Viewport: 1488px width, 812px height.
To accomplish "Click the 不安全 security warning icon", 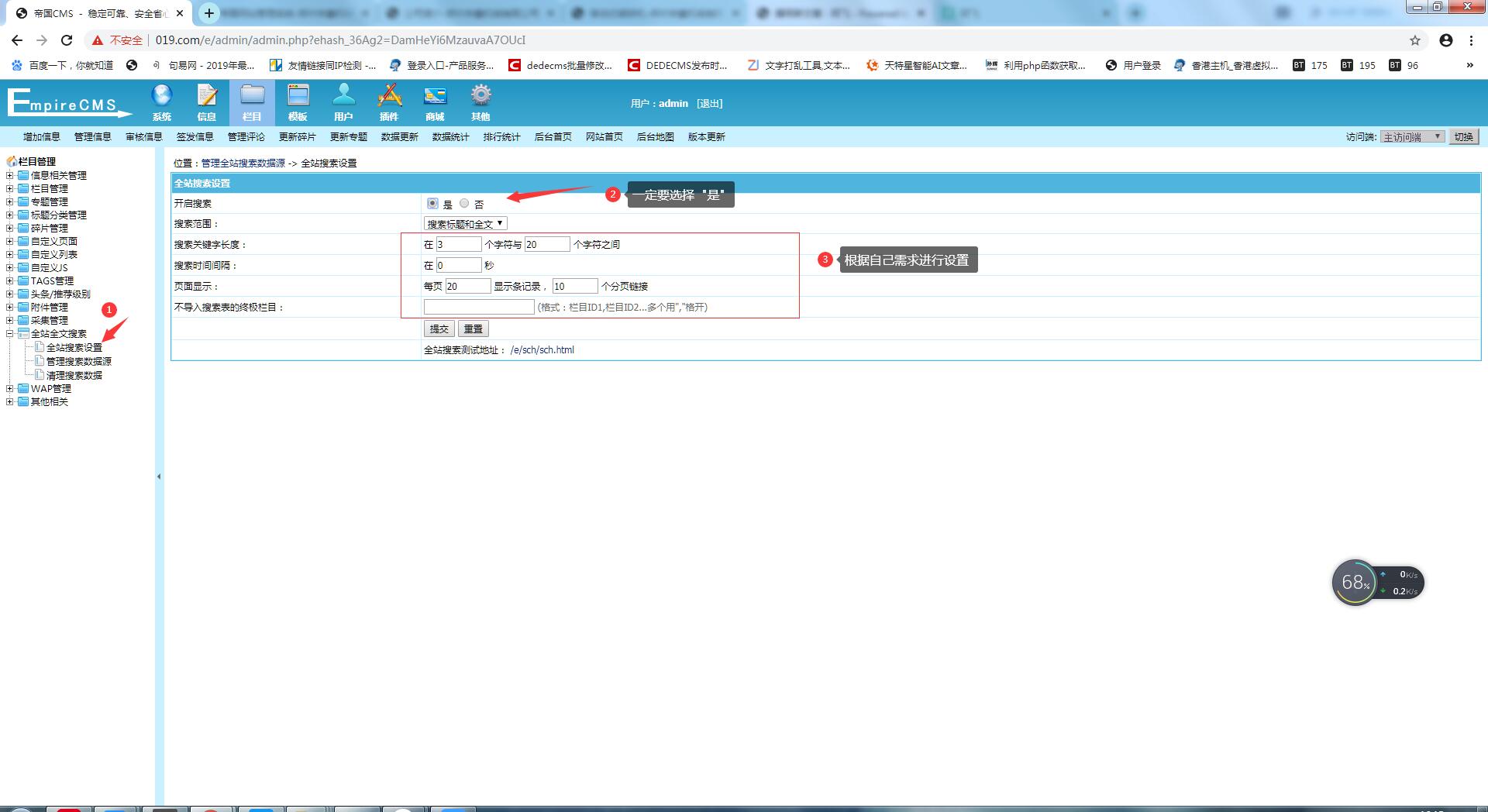I will point(98,40).
